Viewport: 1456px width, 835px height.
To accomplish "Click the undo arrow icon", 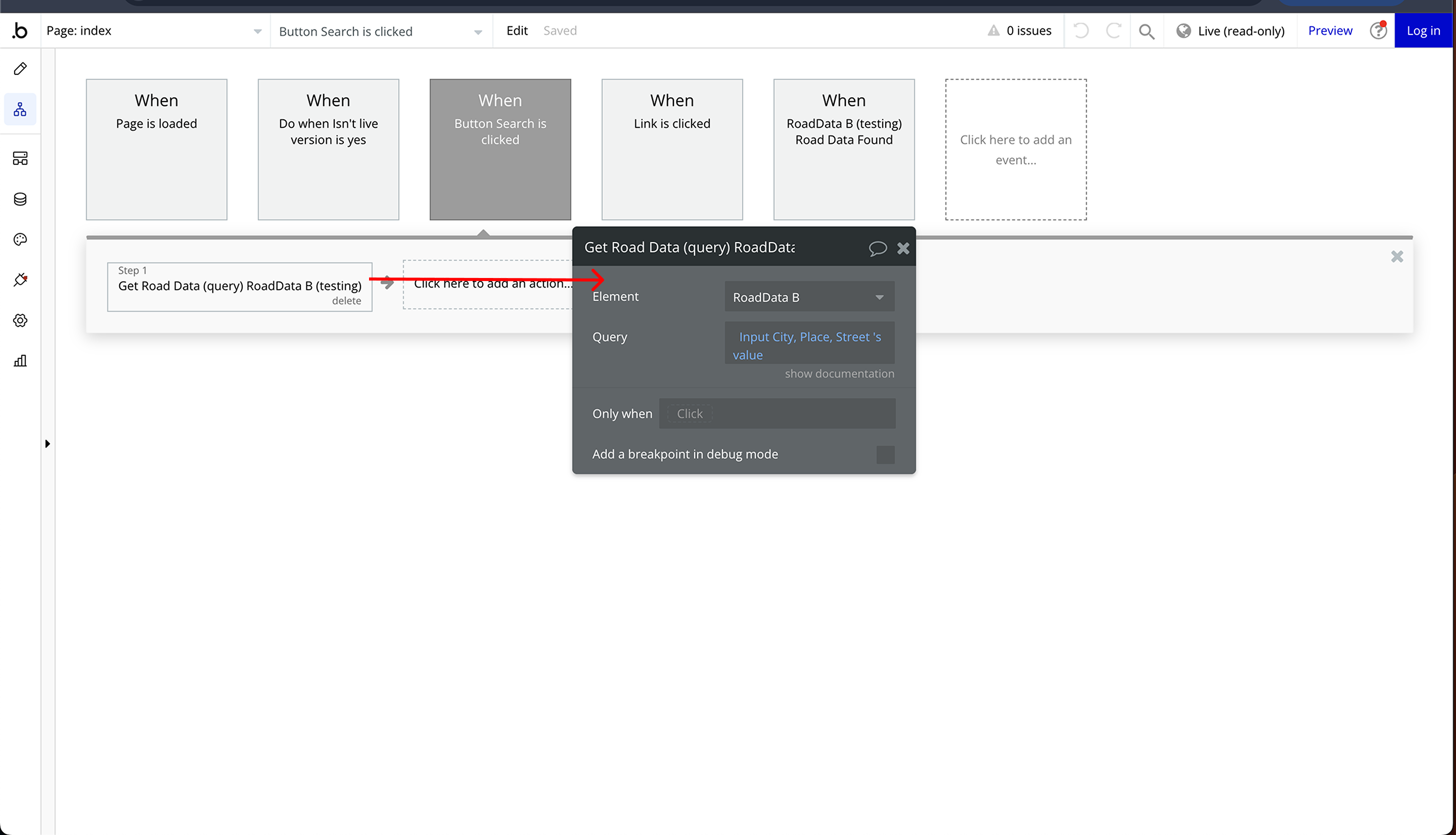I will coord(1081,31).
